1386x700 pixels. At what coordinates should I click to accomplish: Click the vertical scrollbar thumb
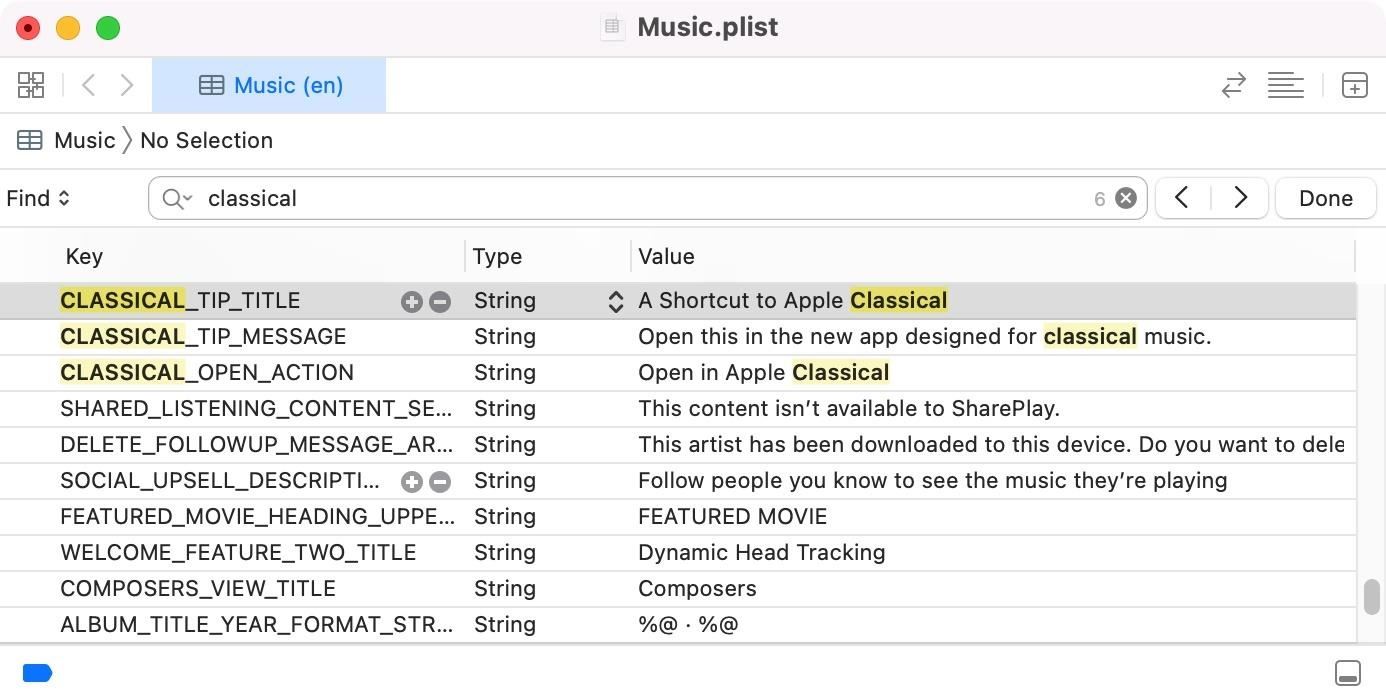tap(1372, 597)
